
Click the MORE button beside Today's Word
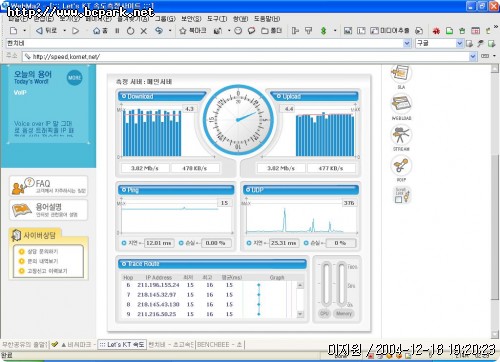[74, 78]
